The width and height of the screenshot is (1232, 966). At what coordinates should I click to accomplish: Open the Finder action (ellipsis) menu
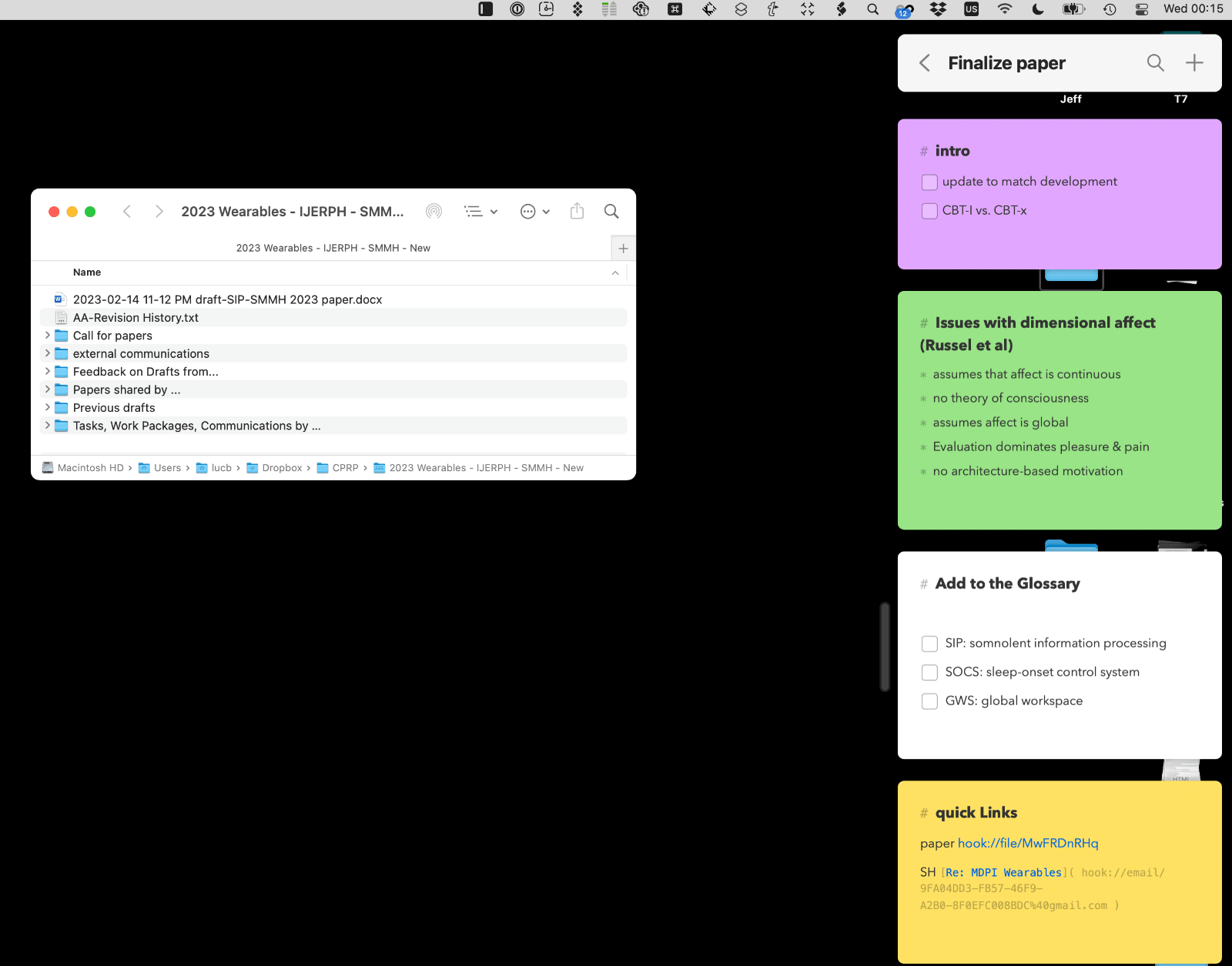tap(535, 212)
